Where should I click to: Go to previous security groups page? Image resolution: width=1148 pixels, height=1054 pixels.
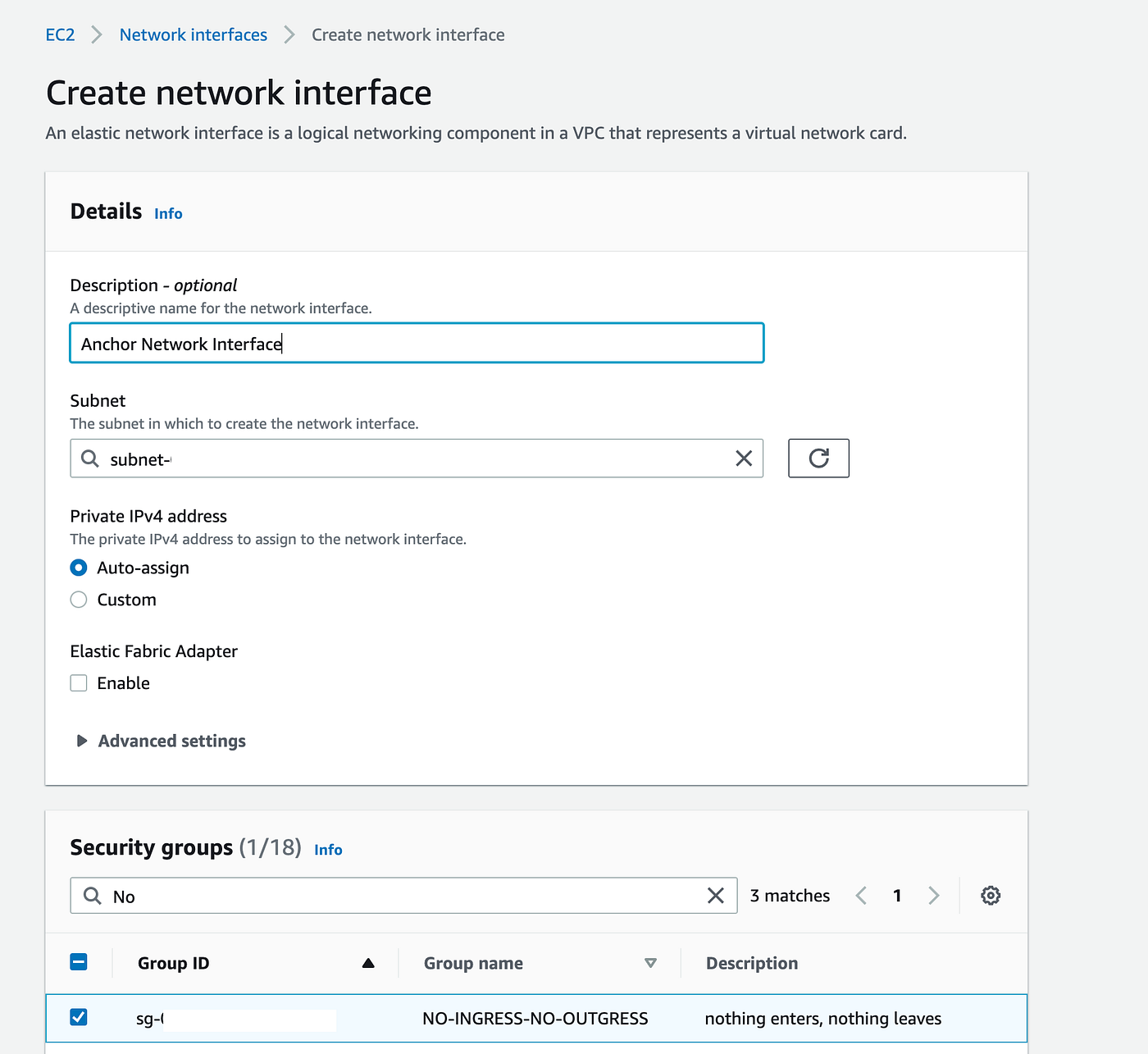[x=861, y=896]
